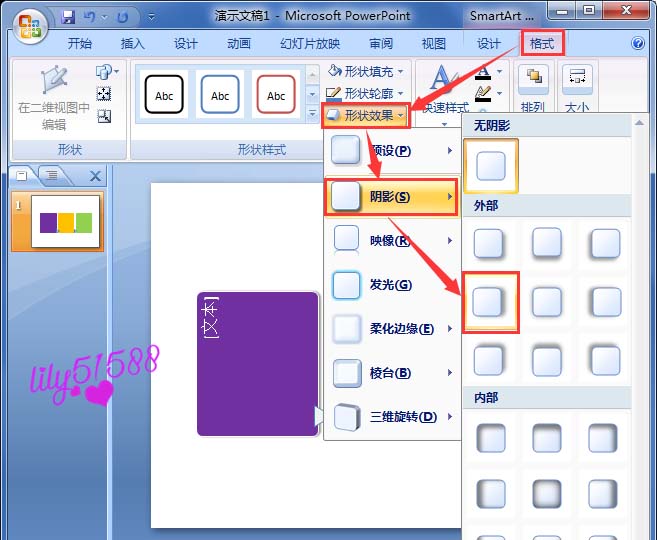Viewport: 657px width, 540px height.
Task: Select slide 1 thumbnail
Action: tap(66, 222)
